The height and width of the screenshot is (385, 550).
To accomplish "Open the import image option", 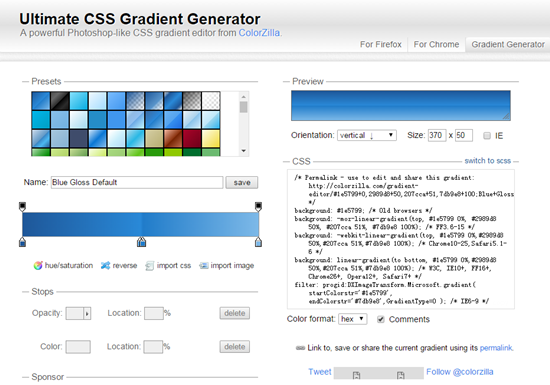I will [227, 265].
